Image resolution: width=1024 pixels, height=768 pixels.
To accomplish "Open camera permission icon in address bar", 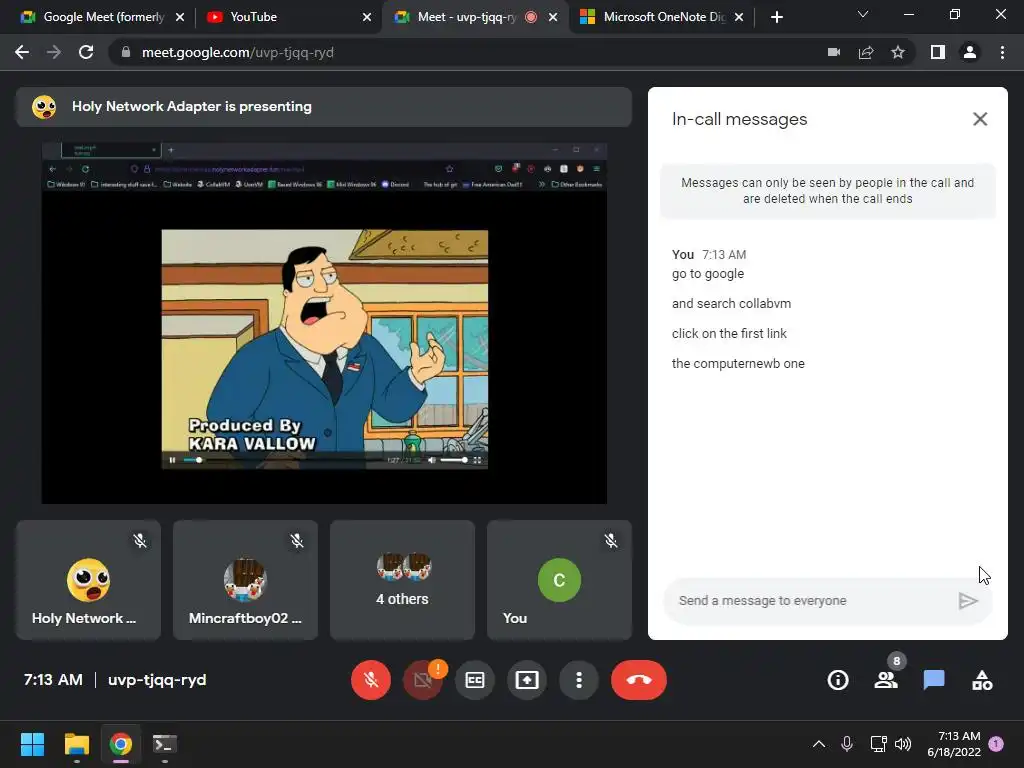I will 833,52.
